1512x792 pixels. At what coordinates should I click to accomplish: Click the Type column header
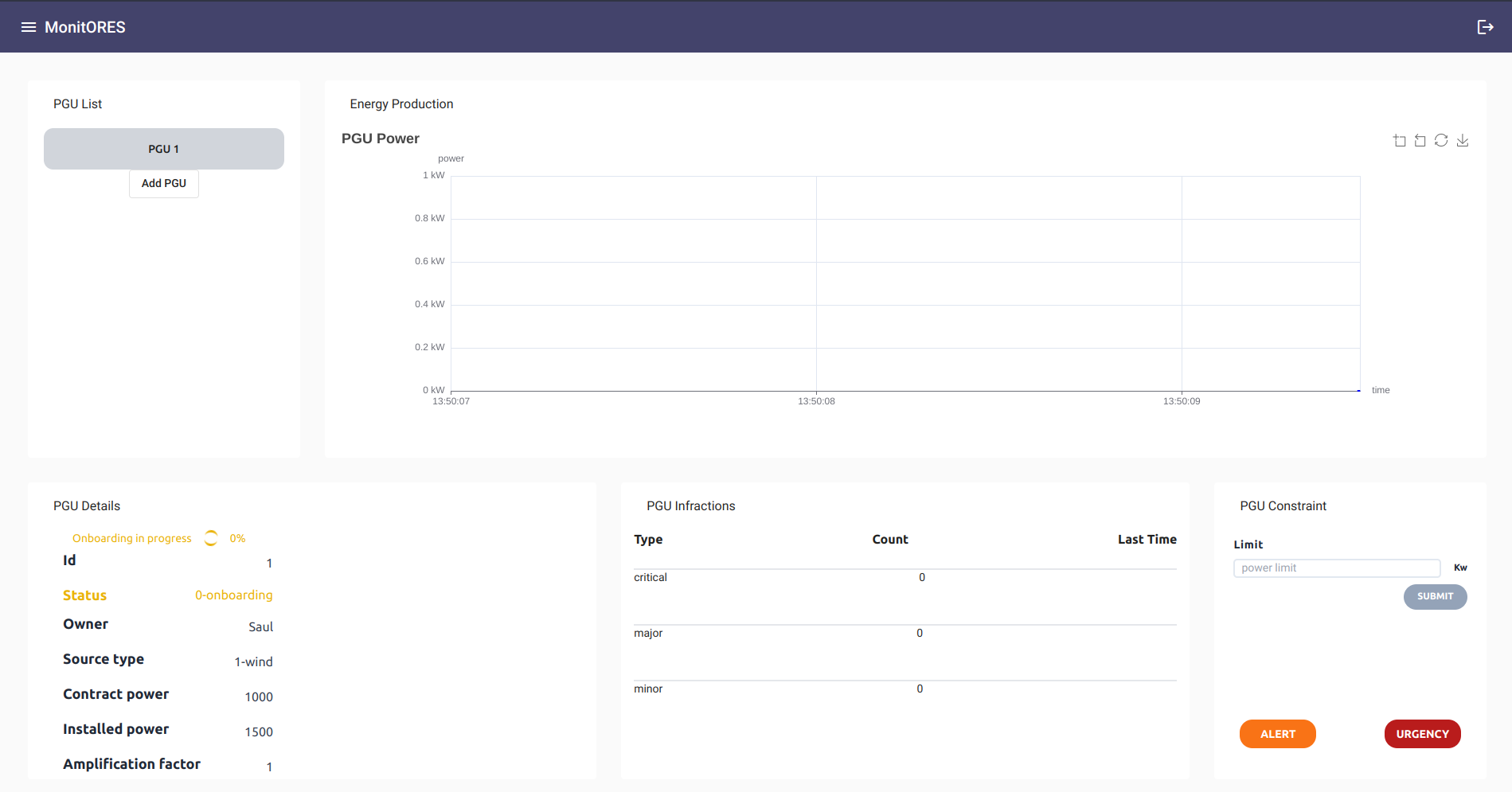coord(648,540)
